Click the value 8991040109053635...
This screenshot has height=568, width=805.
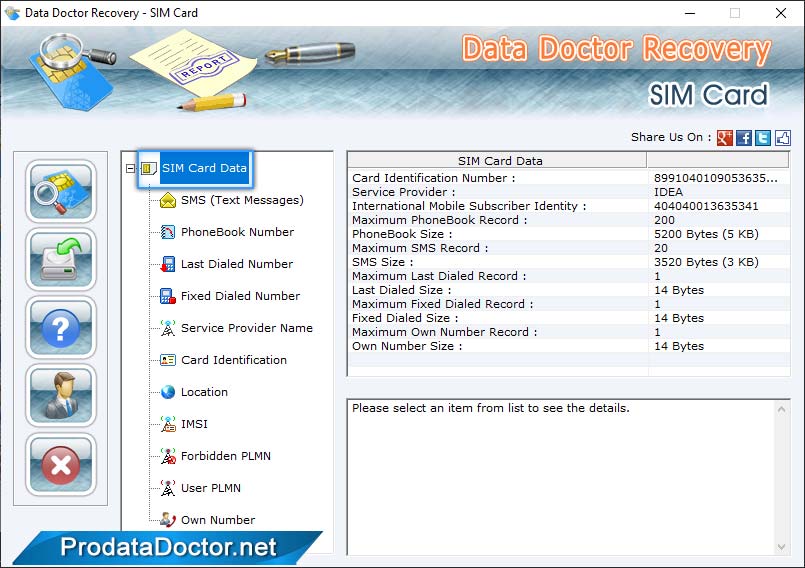[715, 178]
